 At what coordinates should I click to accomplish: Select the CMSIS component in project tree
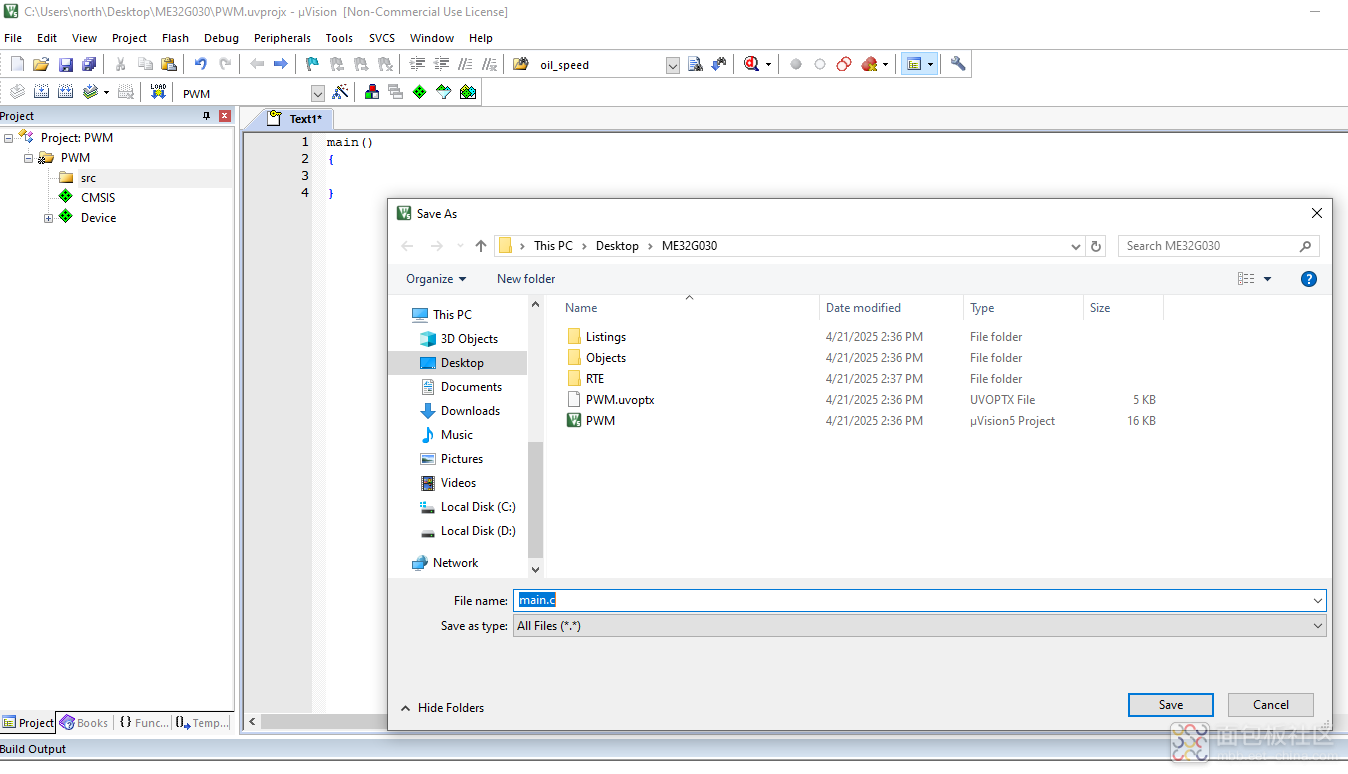click(98, 198)
